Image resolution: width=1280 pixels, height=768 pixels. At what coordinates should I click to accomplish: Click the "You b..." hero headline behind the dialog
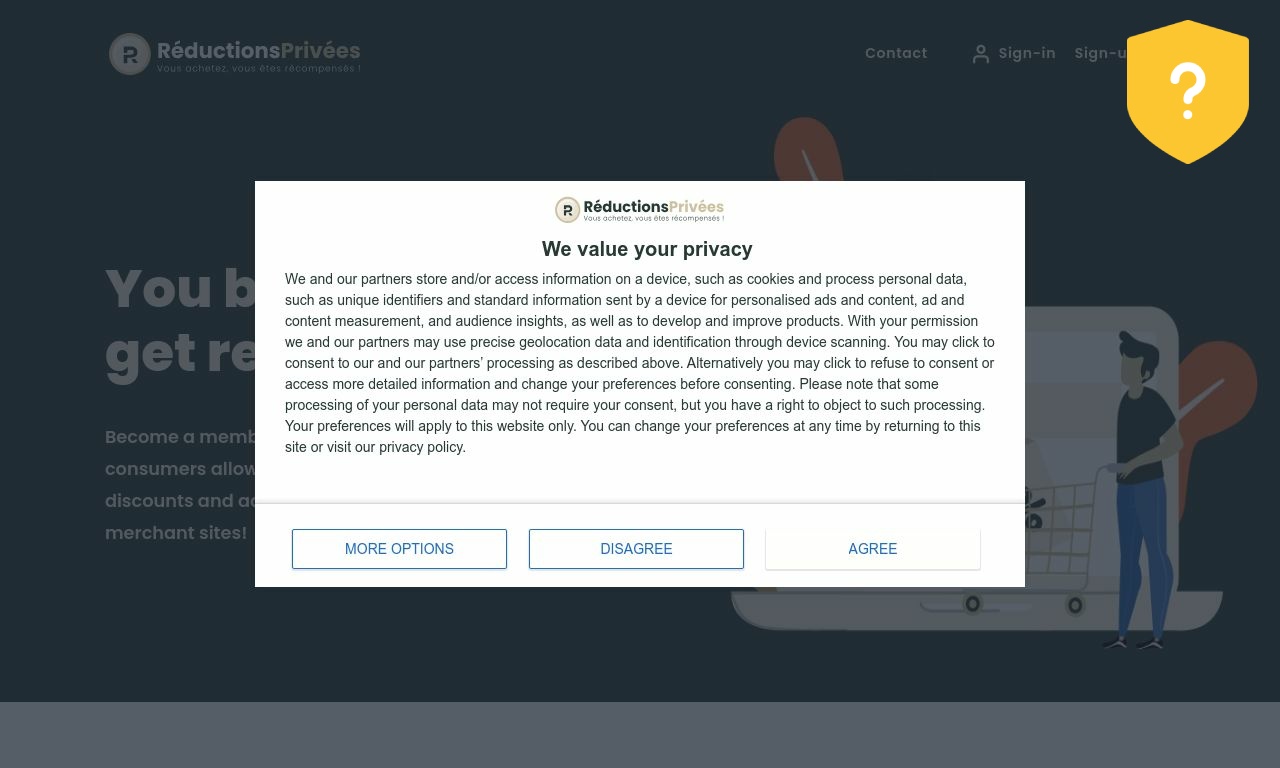tap(180, 320)
